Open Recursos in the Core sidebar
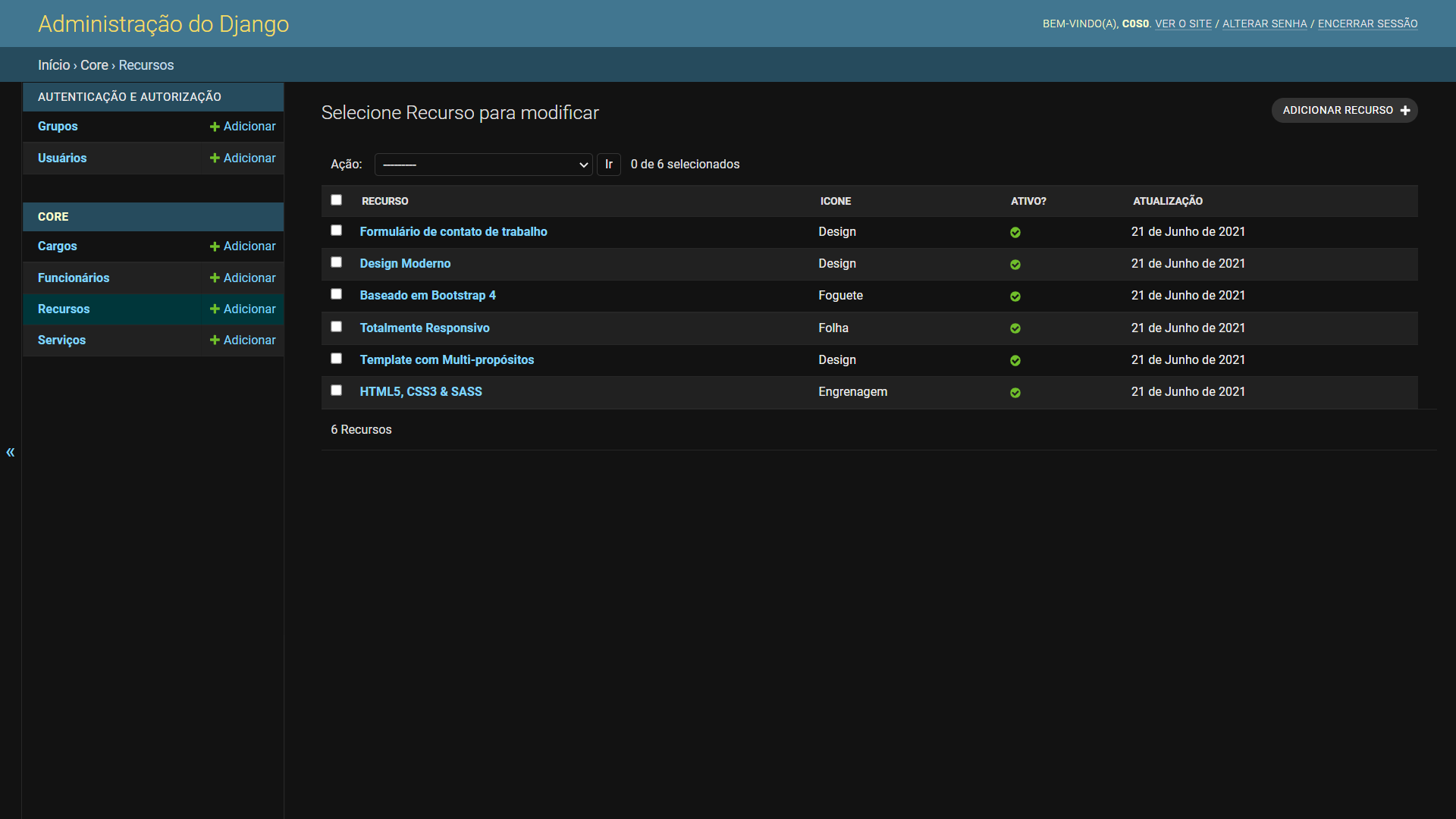Viewport: 1456px width, 819px height. [x=64, y=309]
